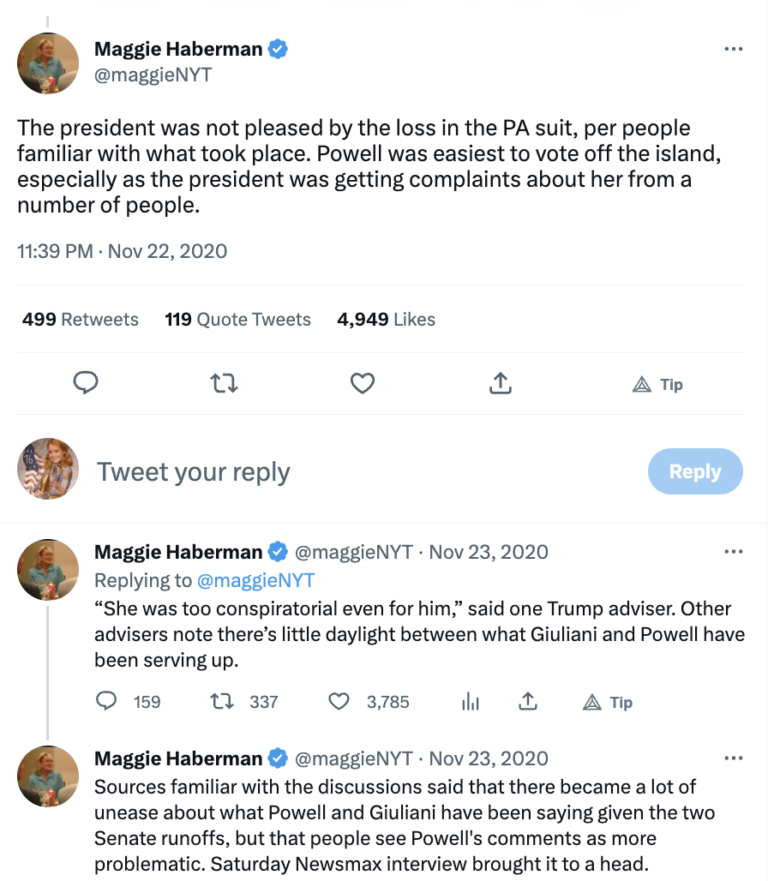The width and height of the screenshot is (768, 881).
Task: View the 499 Retweets list
Action: click(80, 320)
